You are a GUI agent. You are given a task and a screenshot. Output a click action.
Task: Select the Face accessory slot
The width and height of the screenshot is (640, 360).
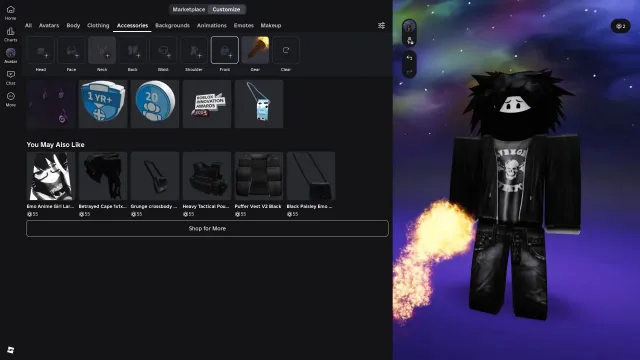[71, 50]
